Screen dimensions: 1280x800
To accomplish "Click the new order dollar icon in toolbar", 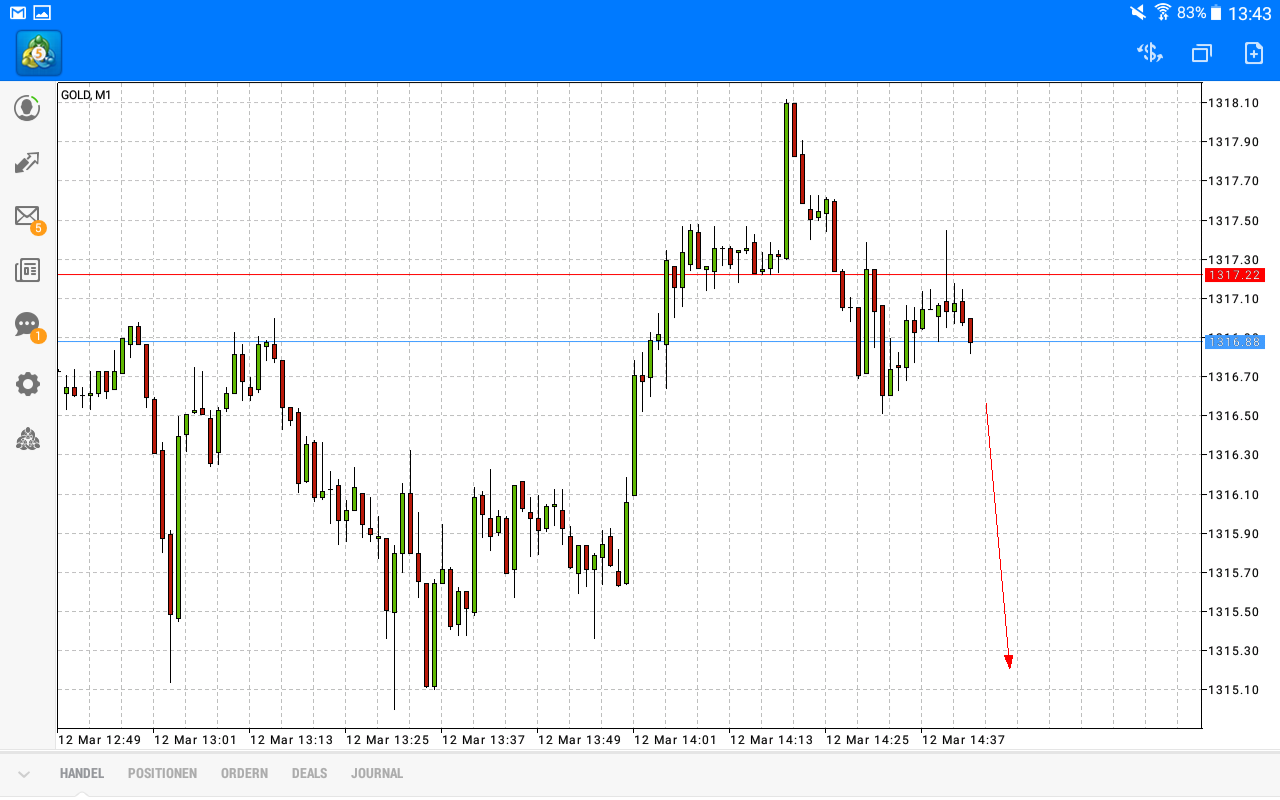I will (1149, 53).
